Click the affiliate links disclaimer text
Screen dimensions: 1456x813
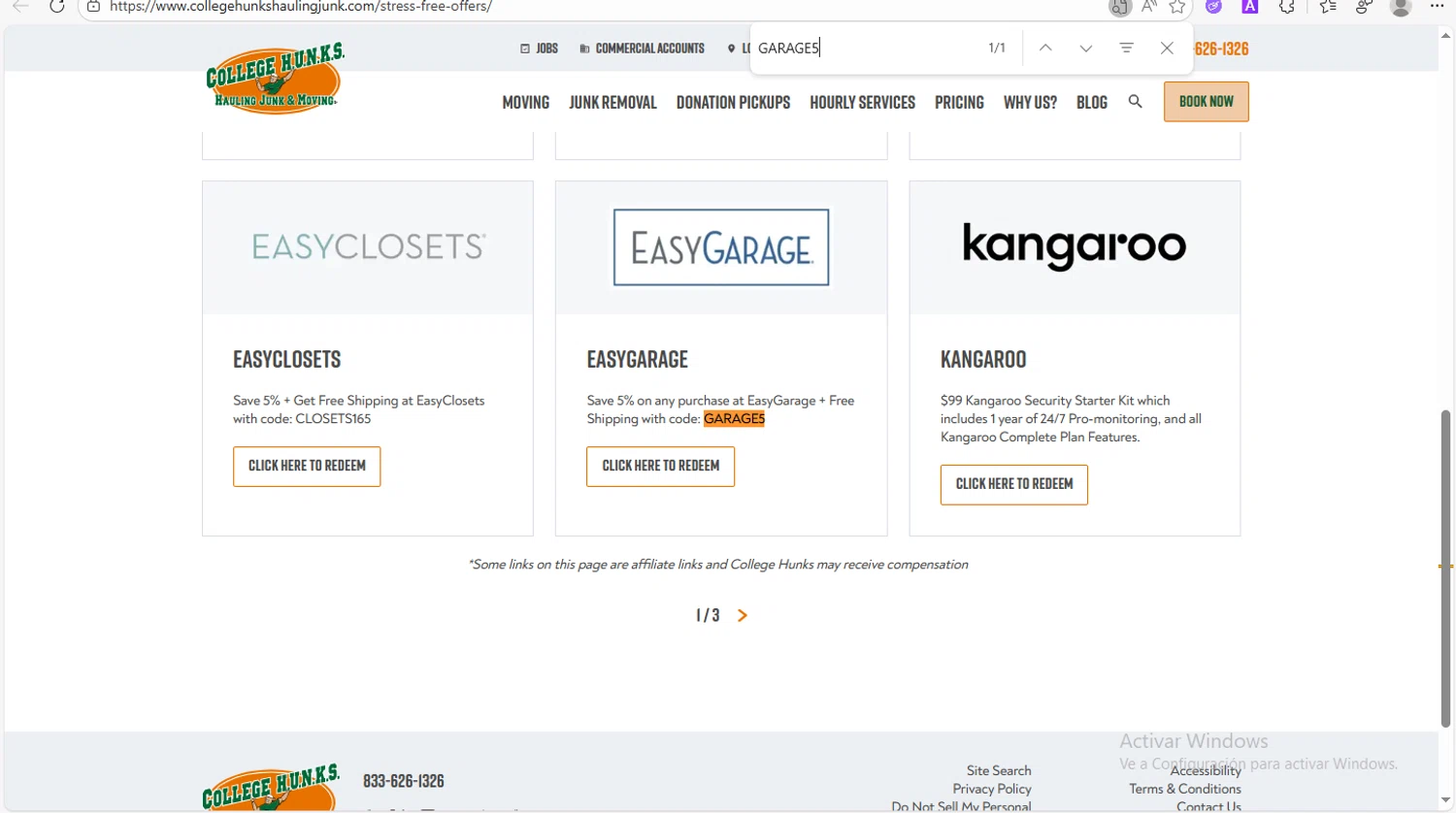click(x=718, y=565)
